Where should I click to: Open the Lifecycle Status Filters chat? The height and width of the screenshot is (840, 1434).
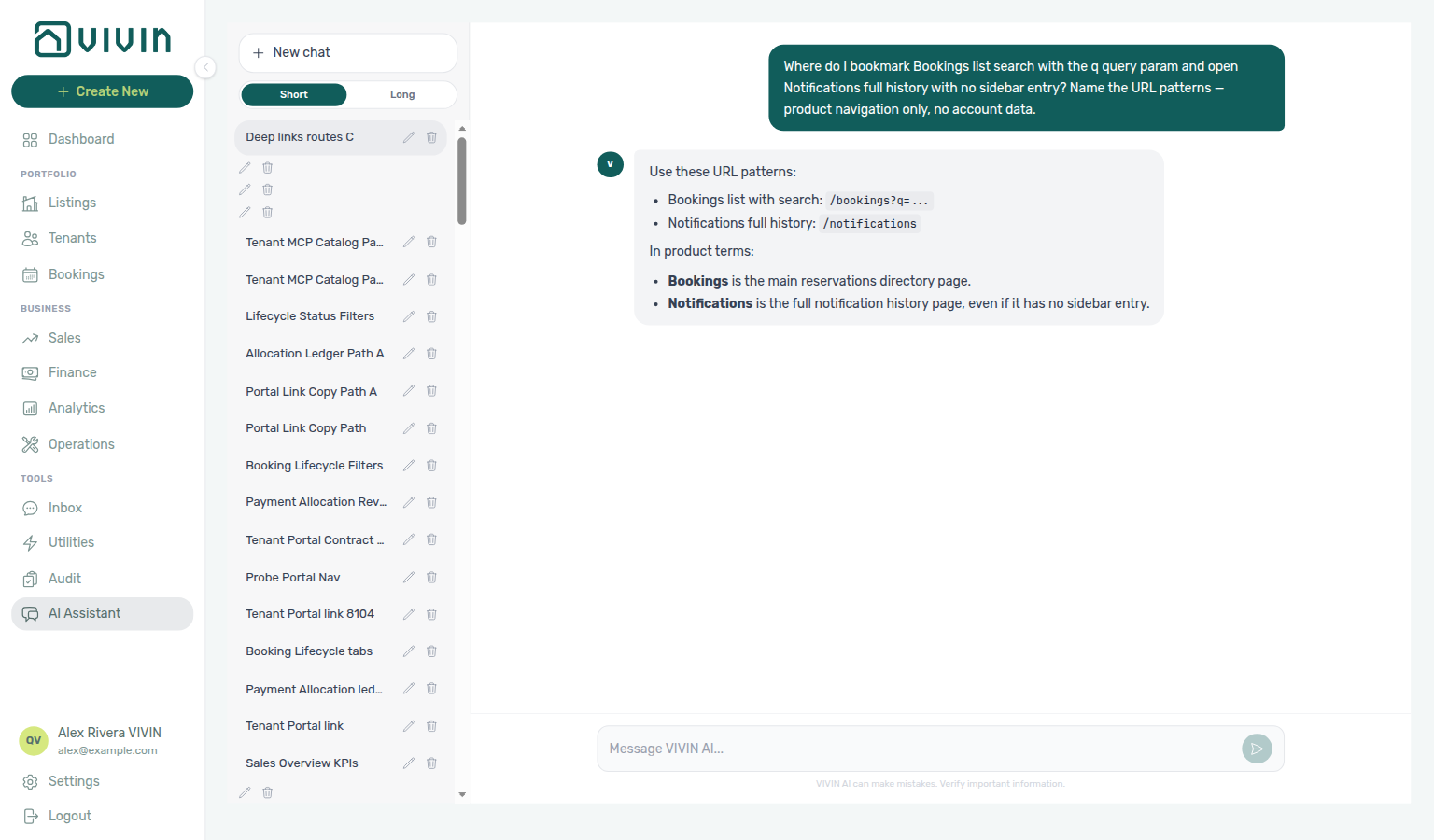[x=310, y=316]
